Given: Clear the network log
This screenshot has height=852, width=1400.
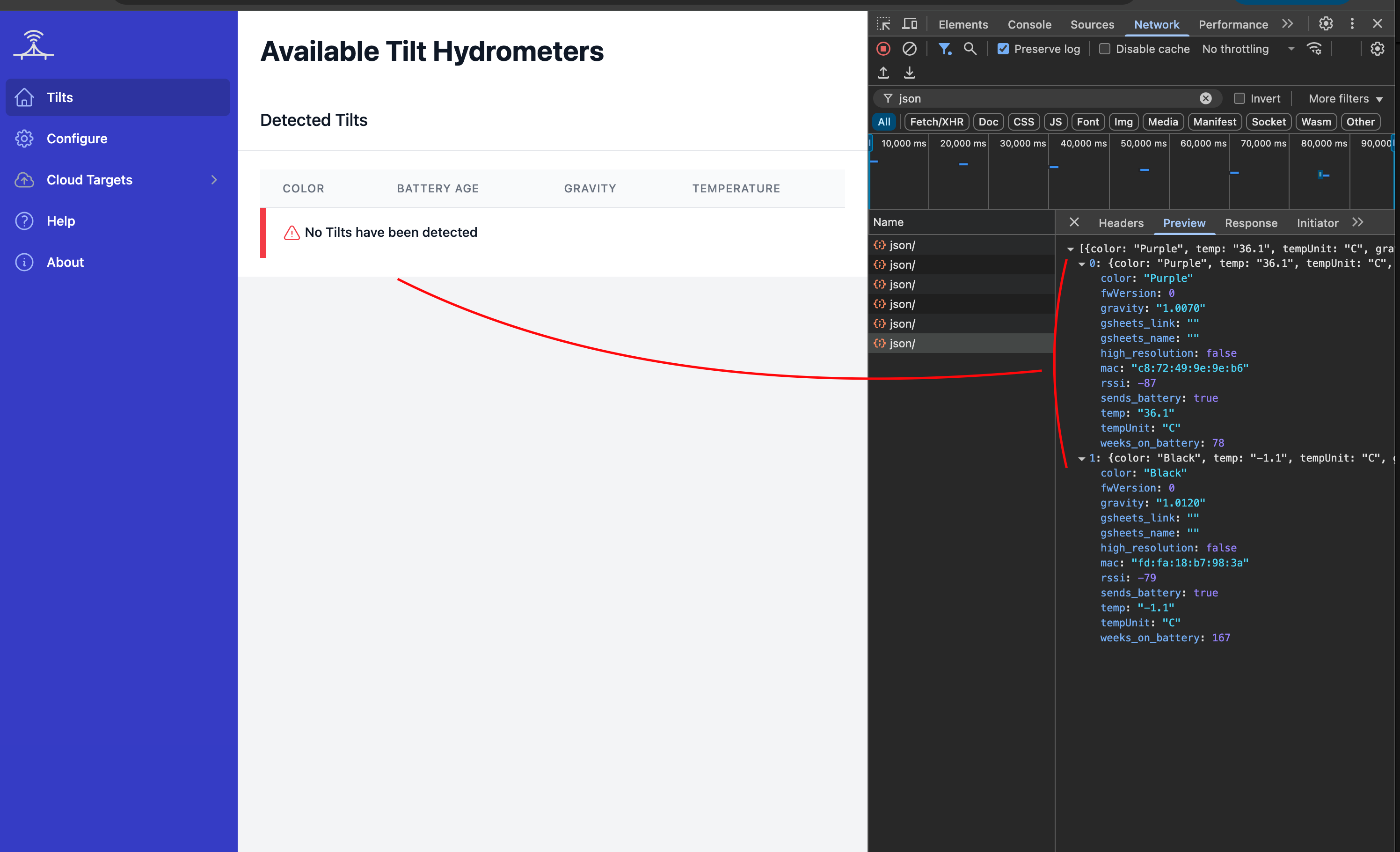Looking at the screenshot, I should 909,49.
